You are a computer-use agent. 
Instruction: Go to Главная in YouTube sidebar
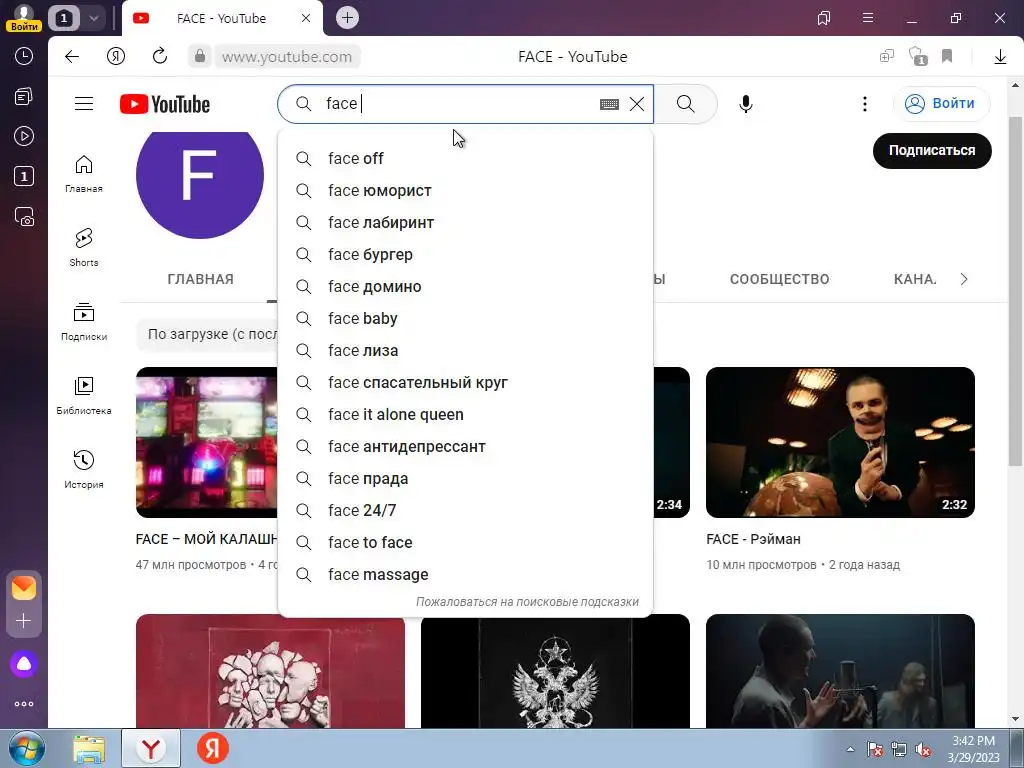click(x=84, y=174)
